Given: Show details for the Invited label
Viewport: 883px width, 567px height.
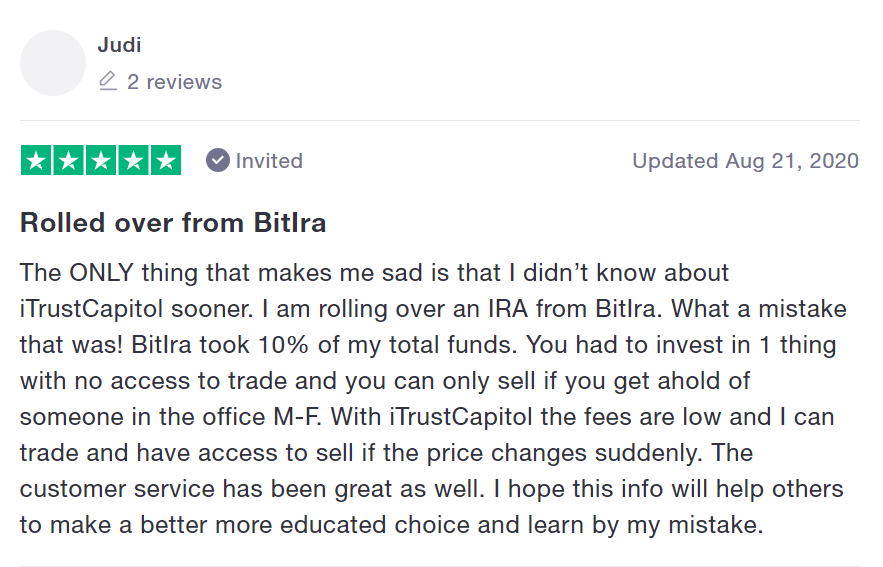Looking at the screenshot, I should (x=269, y=161).
